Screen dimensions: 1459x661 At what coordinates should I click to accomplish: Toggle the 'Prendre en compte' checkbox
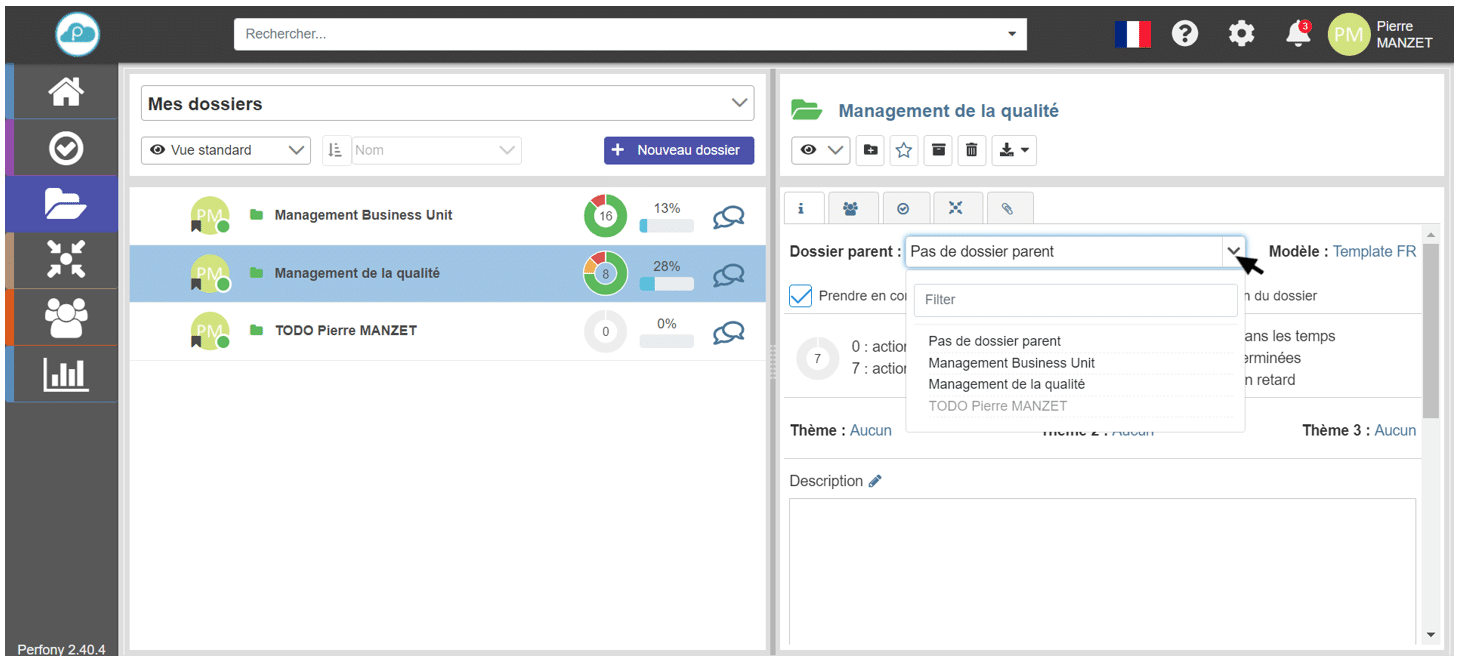(801, 296)
